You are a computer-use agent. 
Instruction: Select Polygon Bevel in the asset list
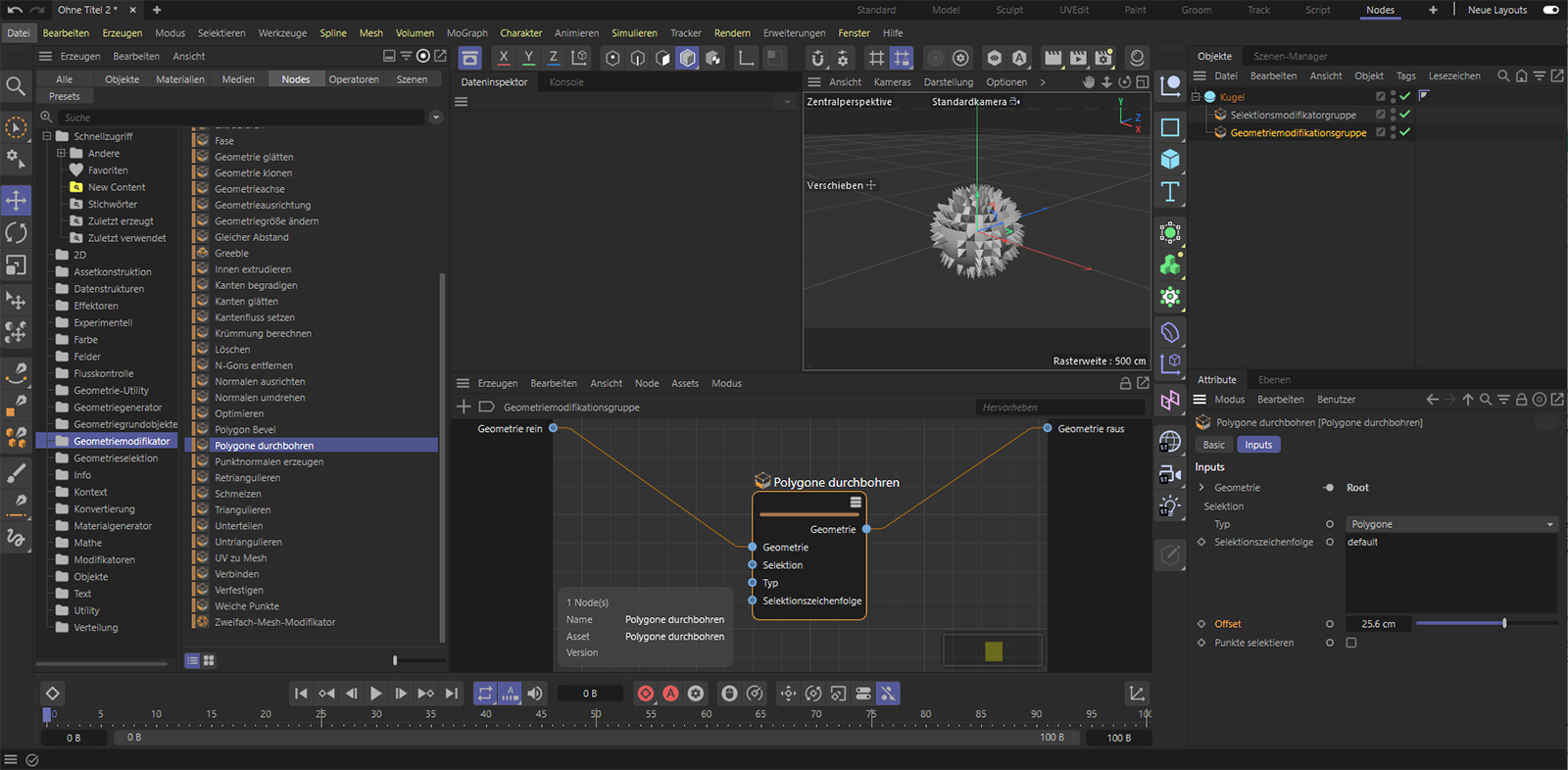click(x=245, y=430)
